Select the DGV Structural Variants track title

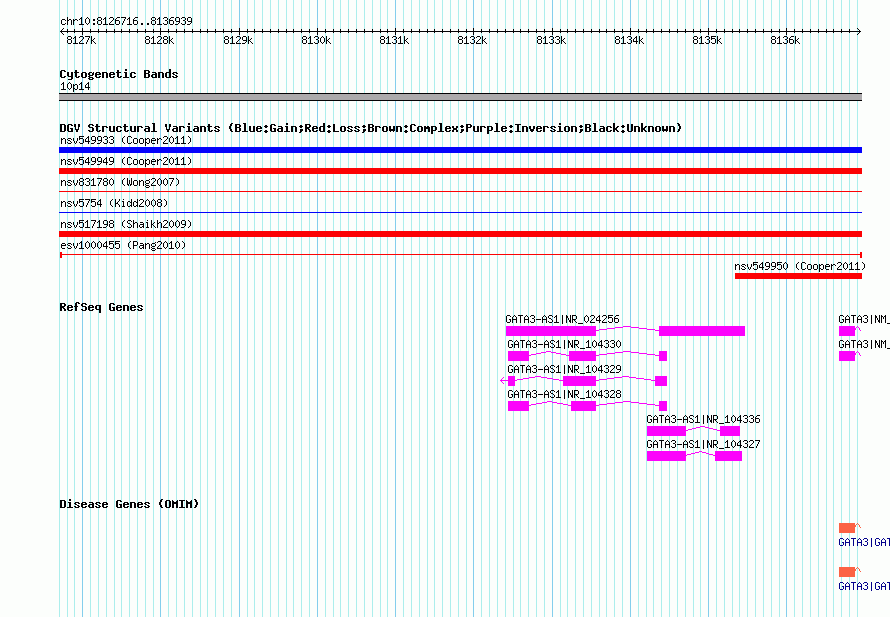pyautogui.click(x=371, y=128)
